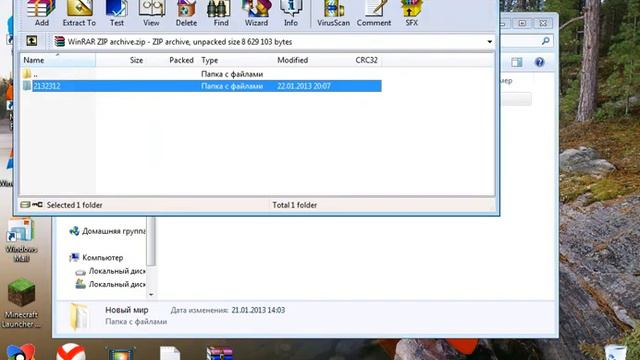Convert archive with SFX button
Viewport: 640px width, 360px height.
(x=411, y=14)
